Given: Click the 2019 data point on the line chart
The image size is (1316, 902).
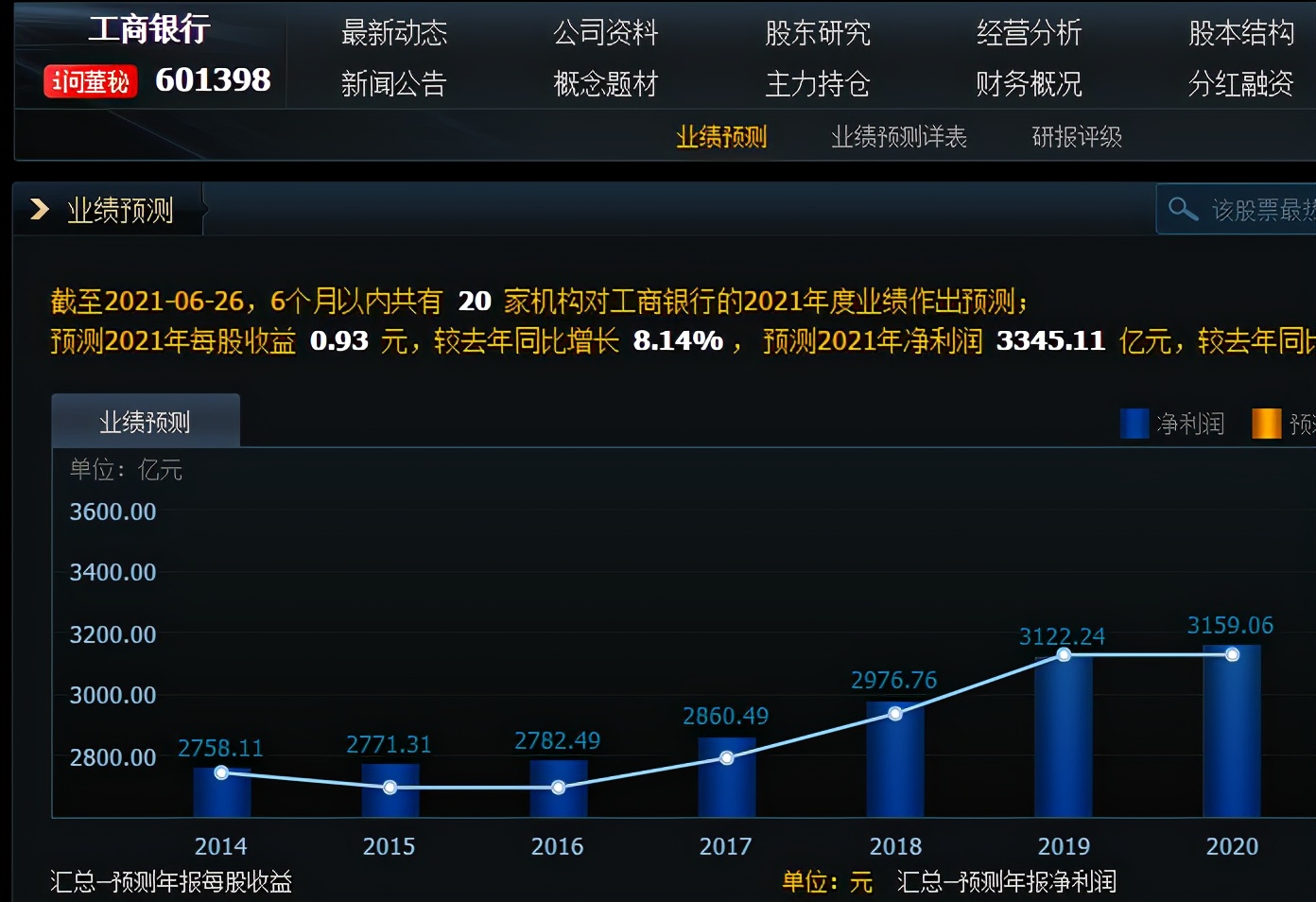Looking at the screenshot, I should (x=1063, y=653).
